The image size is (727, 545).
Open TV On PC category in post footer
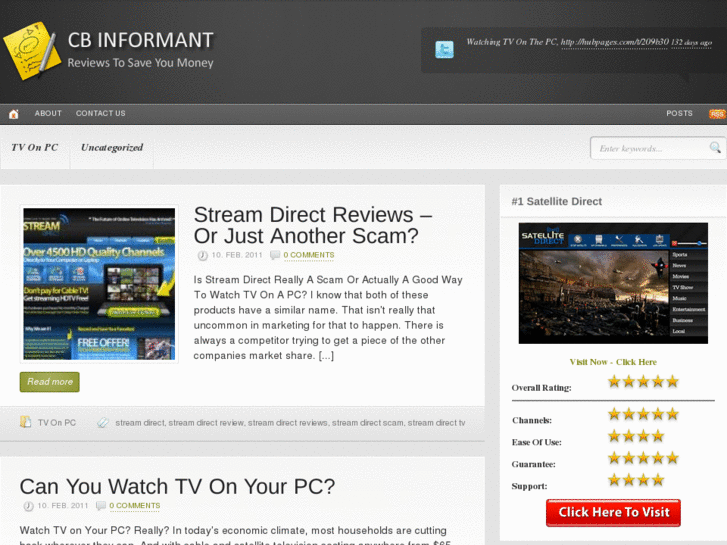click(57, 423)
